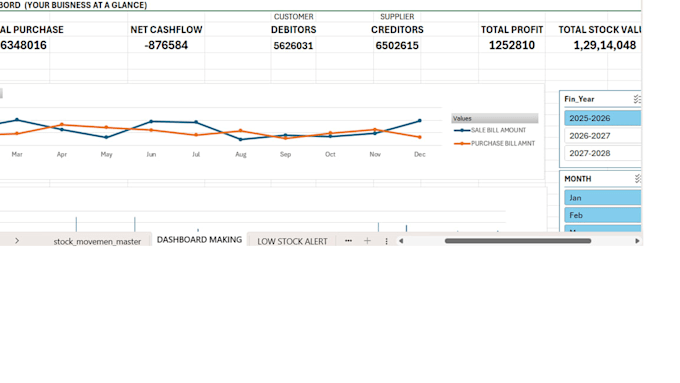Image resolution: width=680 pixels, height=383 pixels.
Task: Click the NET CASHFLOW value -876584
Action: click(166, 45)
